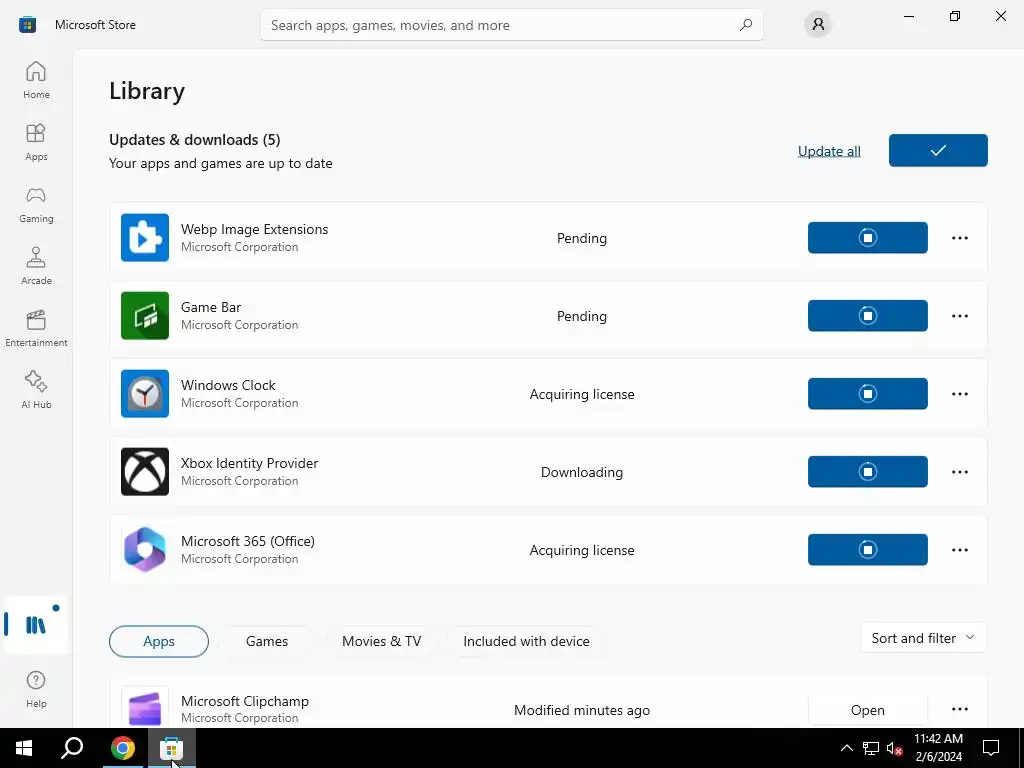Image resolution: width=1024 pixels, height=768 pixels.
Task: Open Windows taskbar search
Action: click(72, 748)
